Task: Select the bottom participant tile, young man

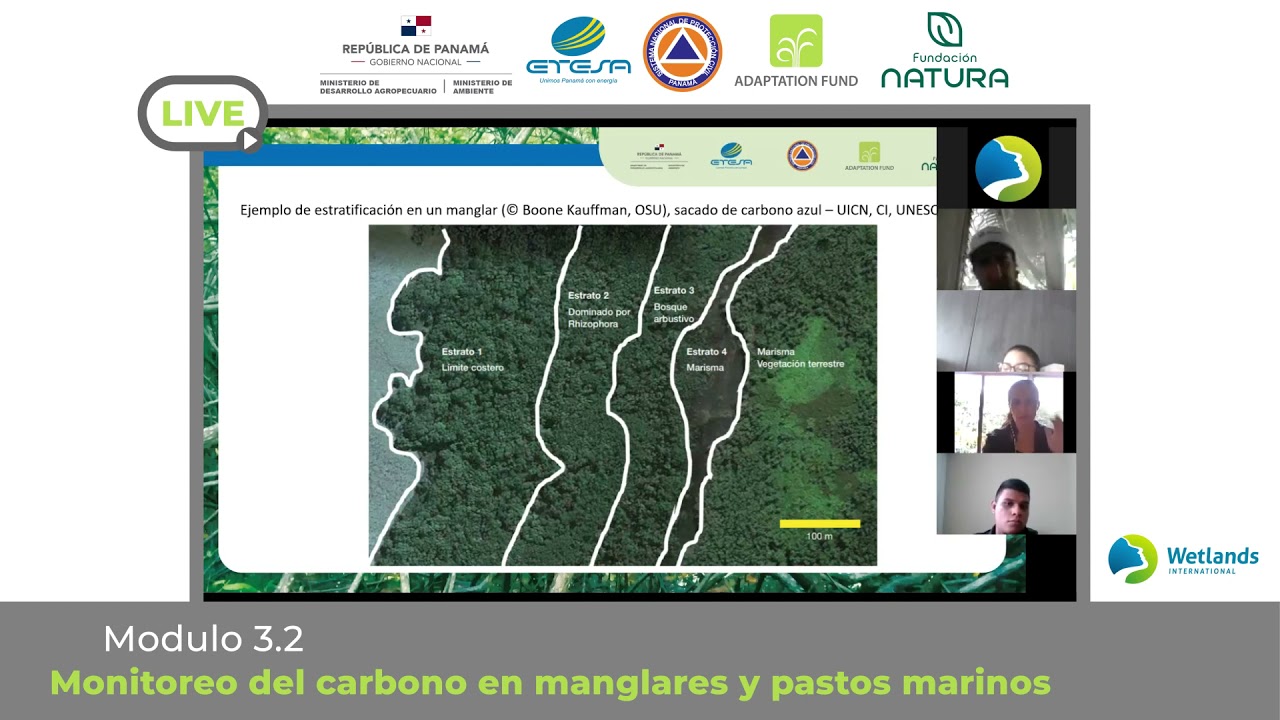Action: [1006, 494]
